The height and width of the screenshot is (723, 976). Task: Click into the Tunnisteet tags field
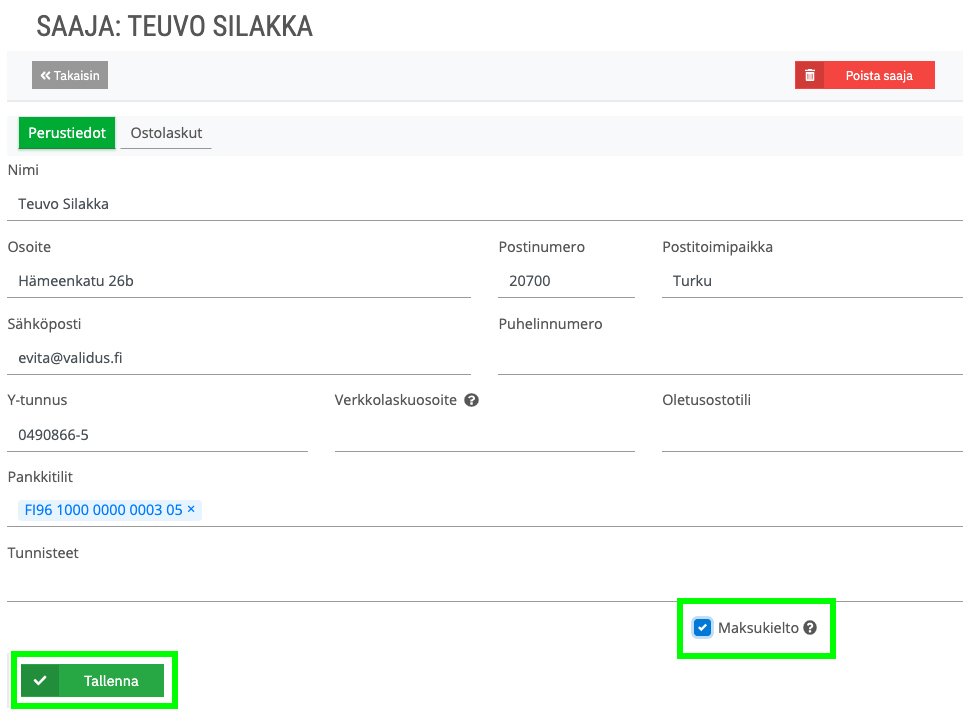click(x=485, y=585)
